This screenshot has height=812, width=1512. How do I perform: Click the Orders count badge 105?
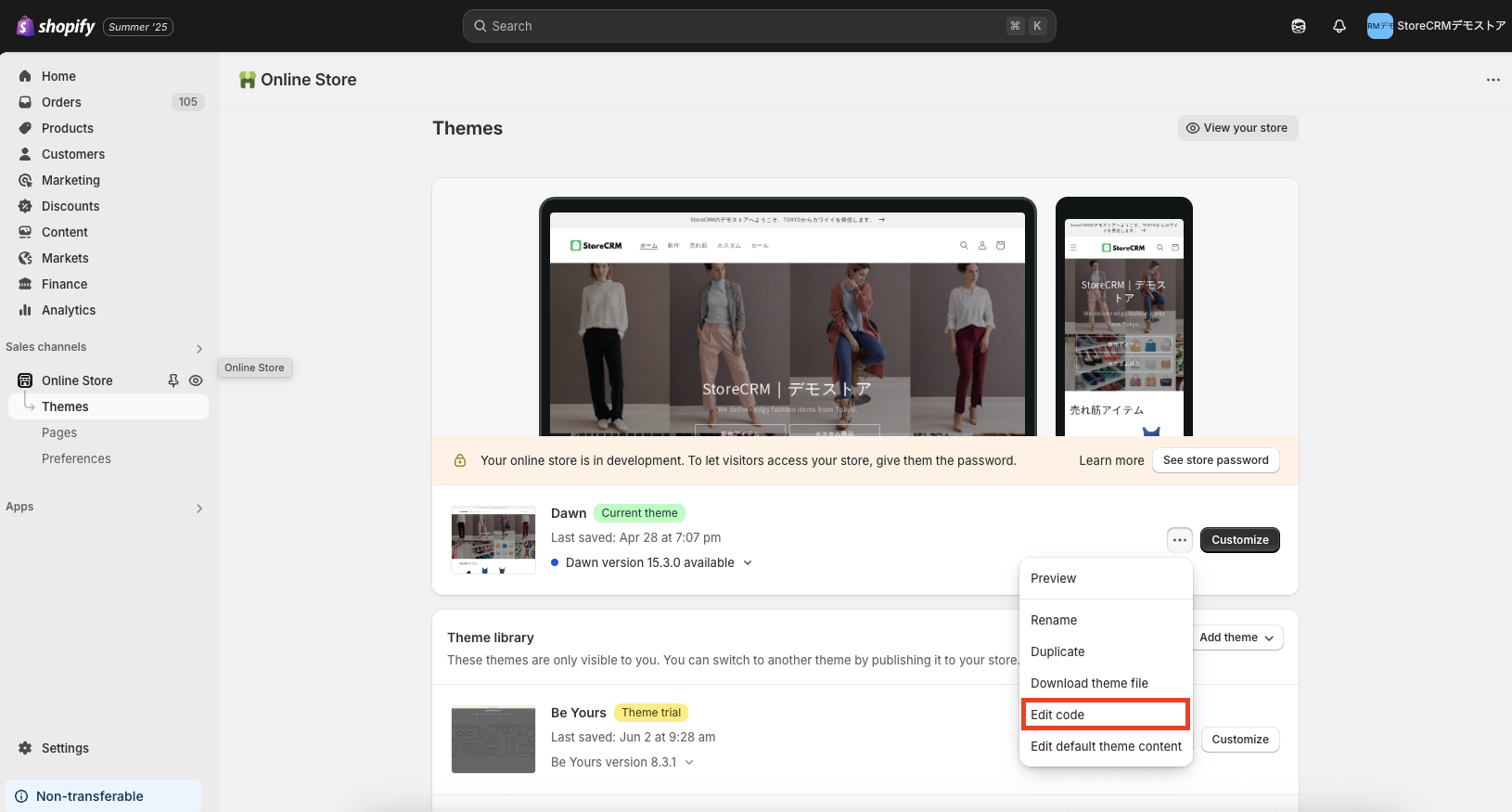coord(188,102)
